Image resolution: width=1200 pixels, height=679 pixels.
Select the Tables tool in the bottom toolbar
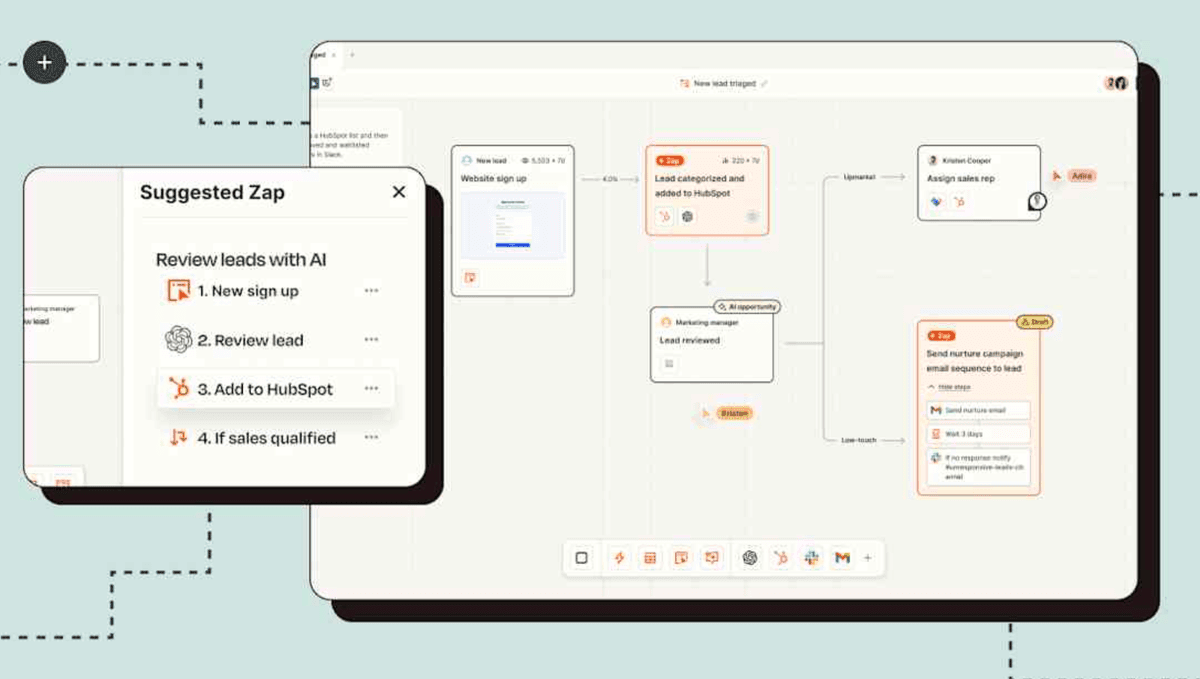[x=650, y=558]
